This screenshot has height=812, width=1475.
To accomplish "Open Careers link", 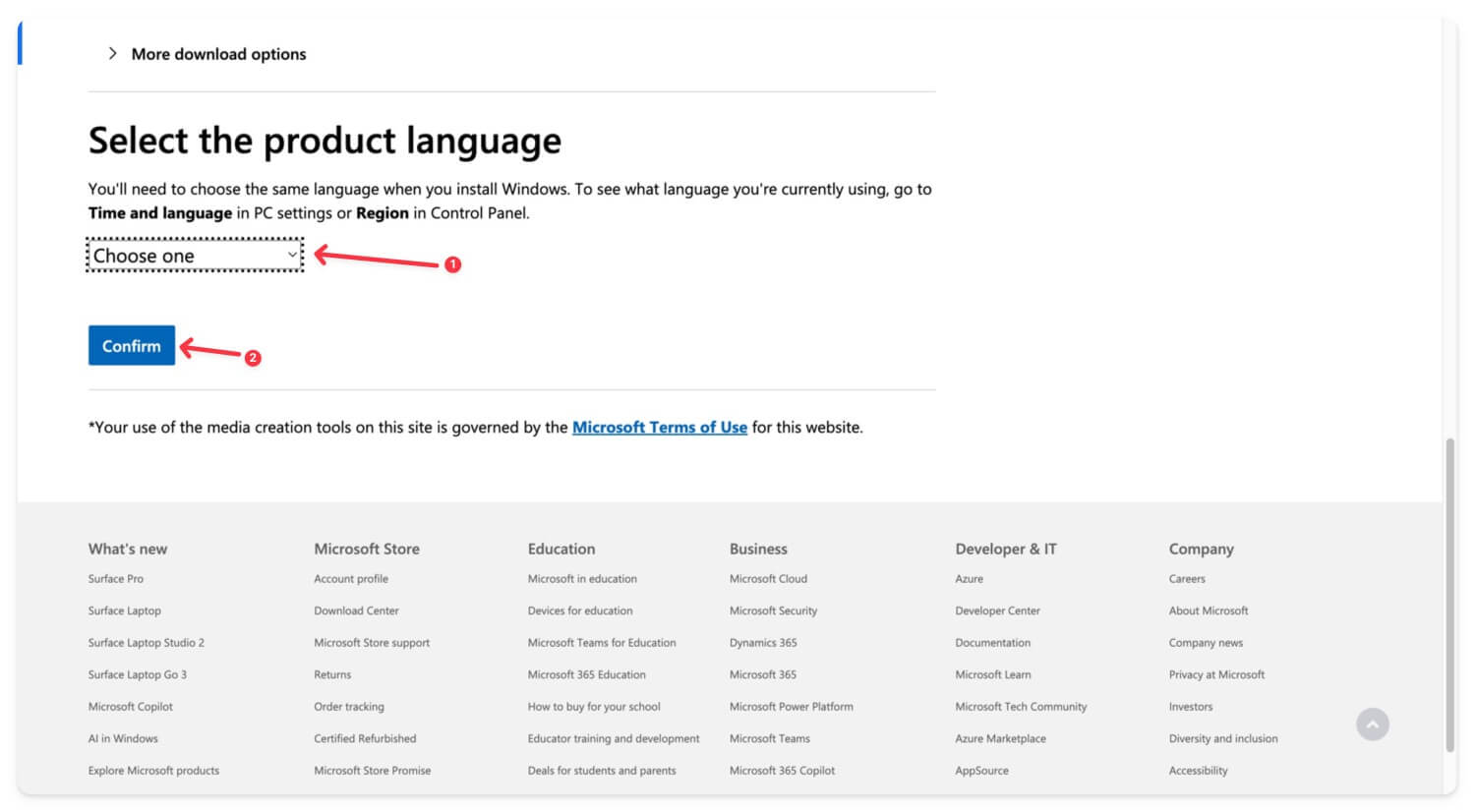I will pyautogui.click(x=1187, y=579).
